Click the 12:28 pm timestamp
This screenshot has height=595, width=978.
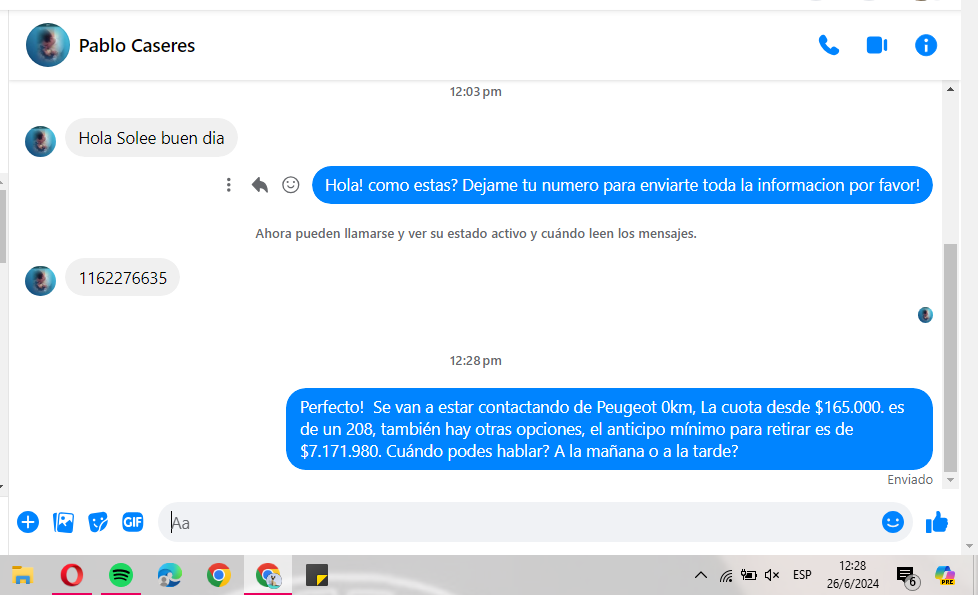[475, 360]
